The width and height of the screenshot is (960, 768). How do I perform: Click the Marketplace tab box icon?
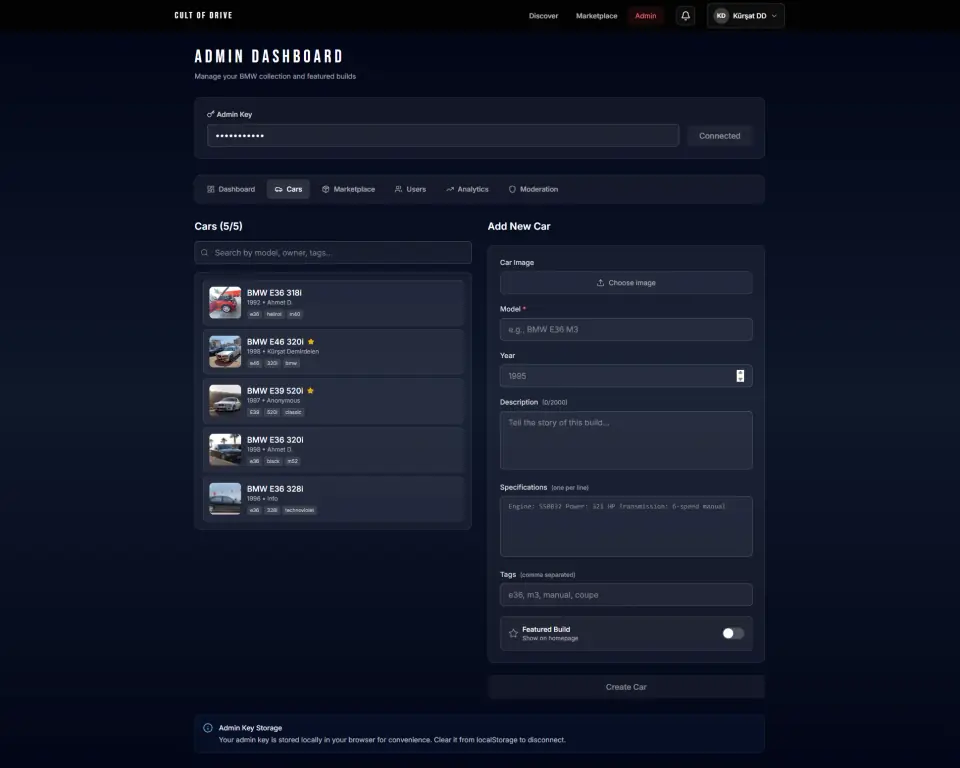(x=326, y=189)
